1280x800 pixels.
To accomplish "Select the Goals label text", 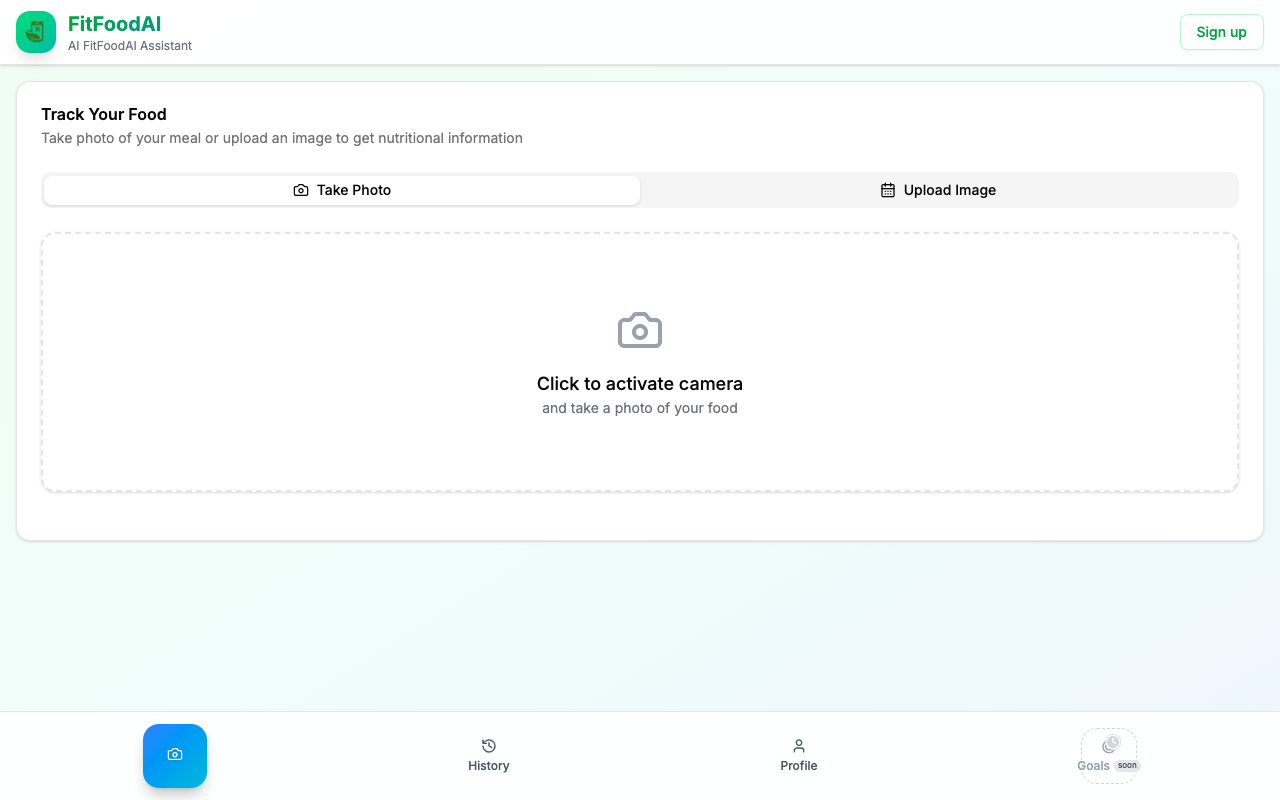I will (x=1093, y=766).
